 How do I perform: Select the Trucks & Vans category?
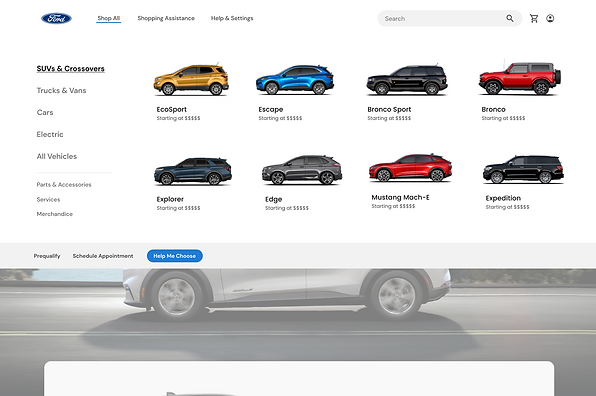click(x=62, y=90)
